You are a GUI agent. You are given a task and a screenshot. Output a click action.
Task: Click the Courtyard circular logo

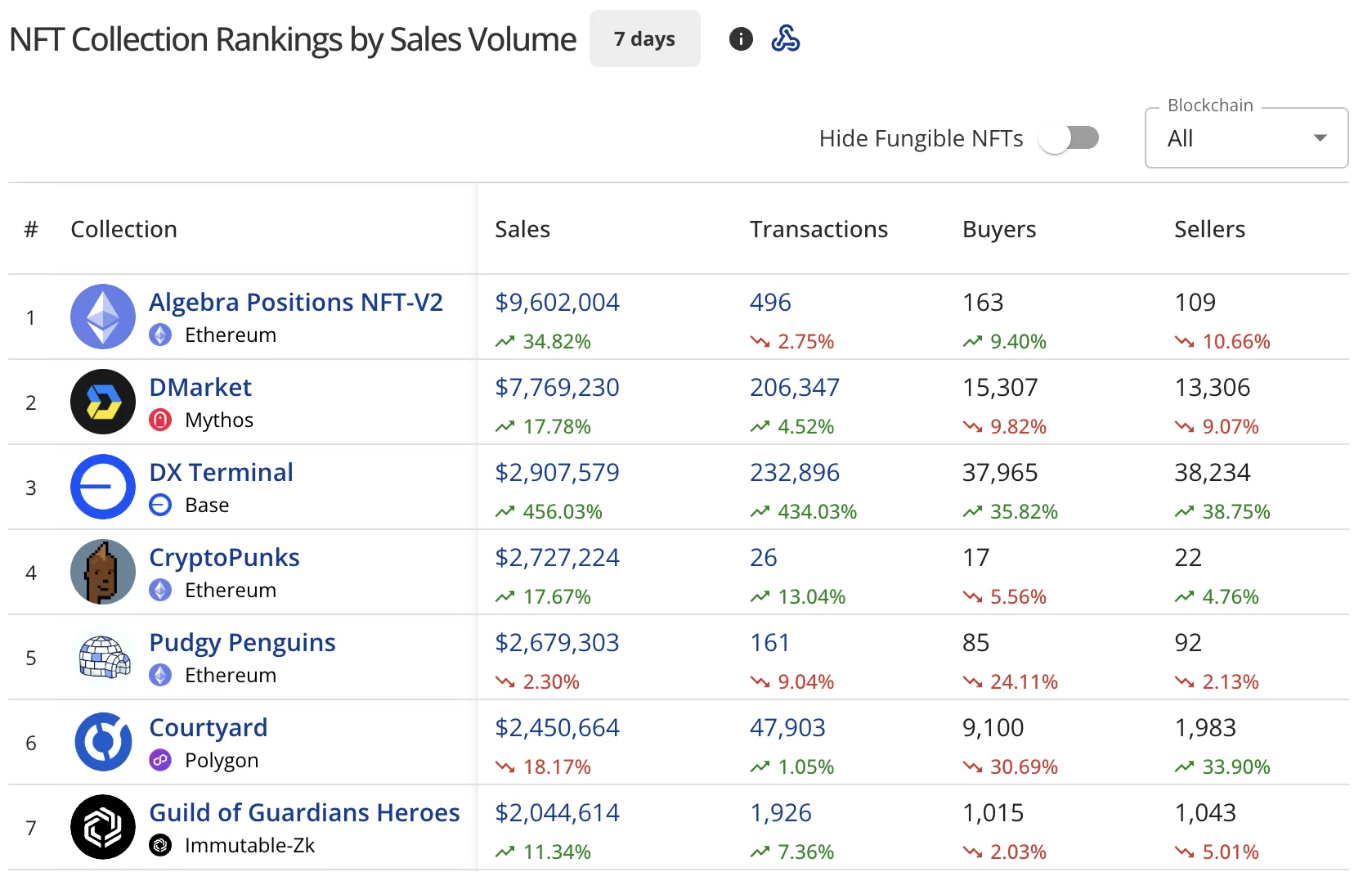pos(102,742)
